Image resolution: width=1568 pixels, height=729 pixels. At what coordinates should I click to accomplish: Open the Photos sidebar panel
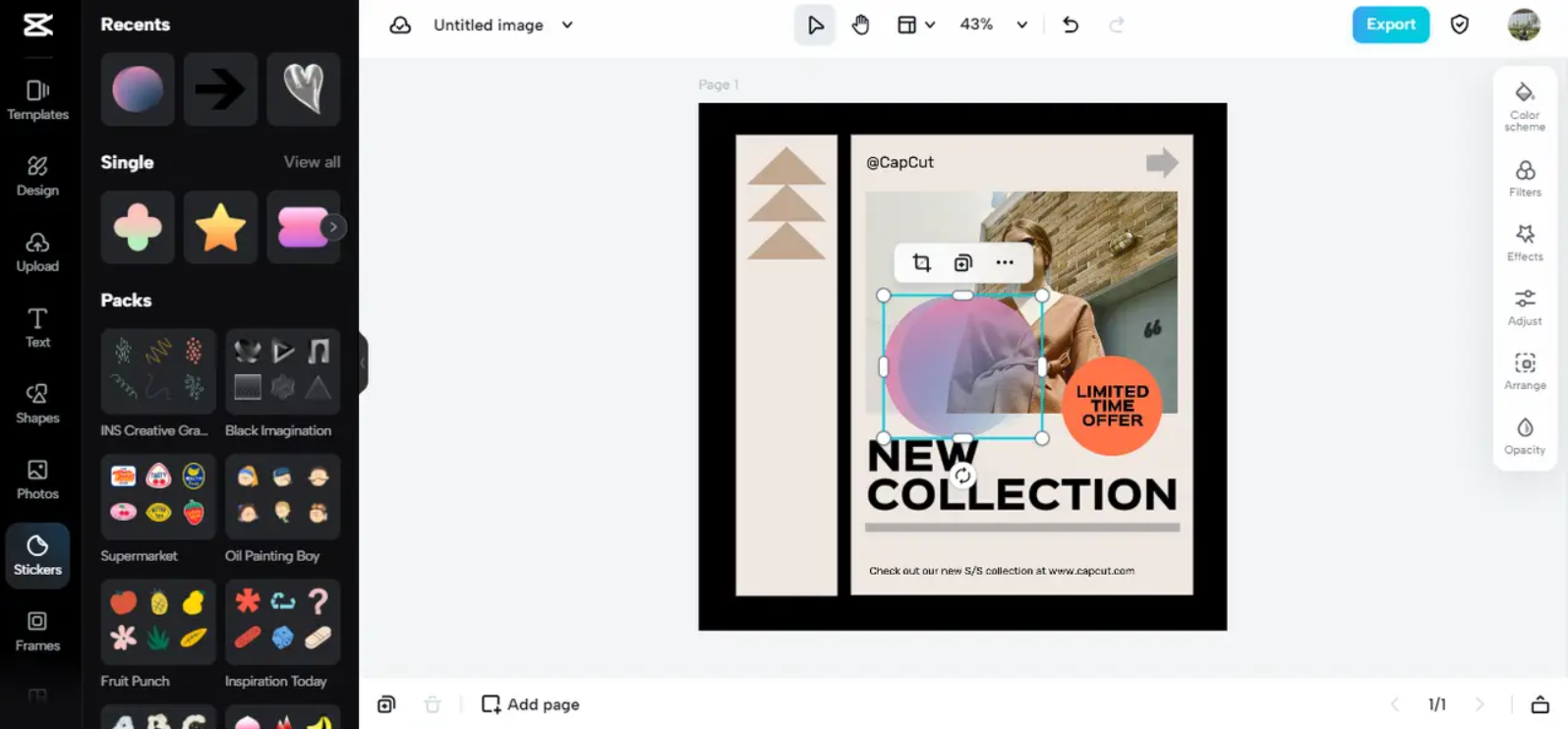click(37, 479)
